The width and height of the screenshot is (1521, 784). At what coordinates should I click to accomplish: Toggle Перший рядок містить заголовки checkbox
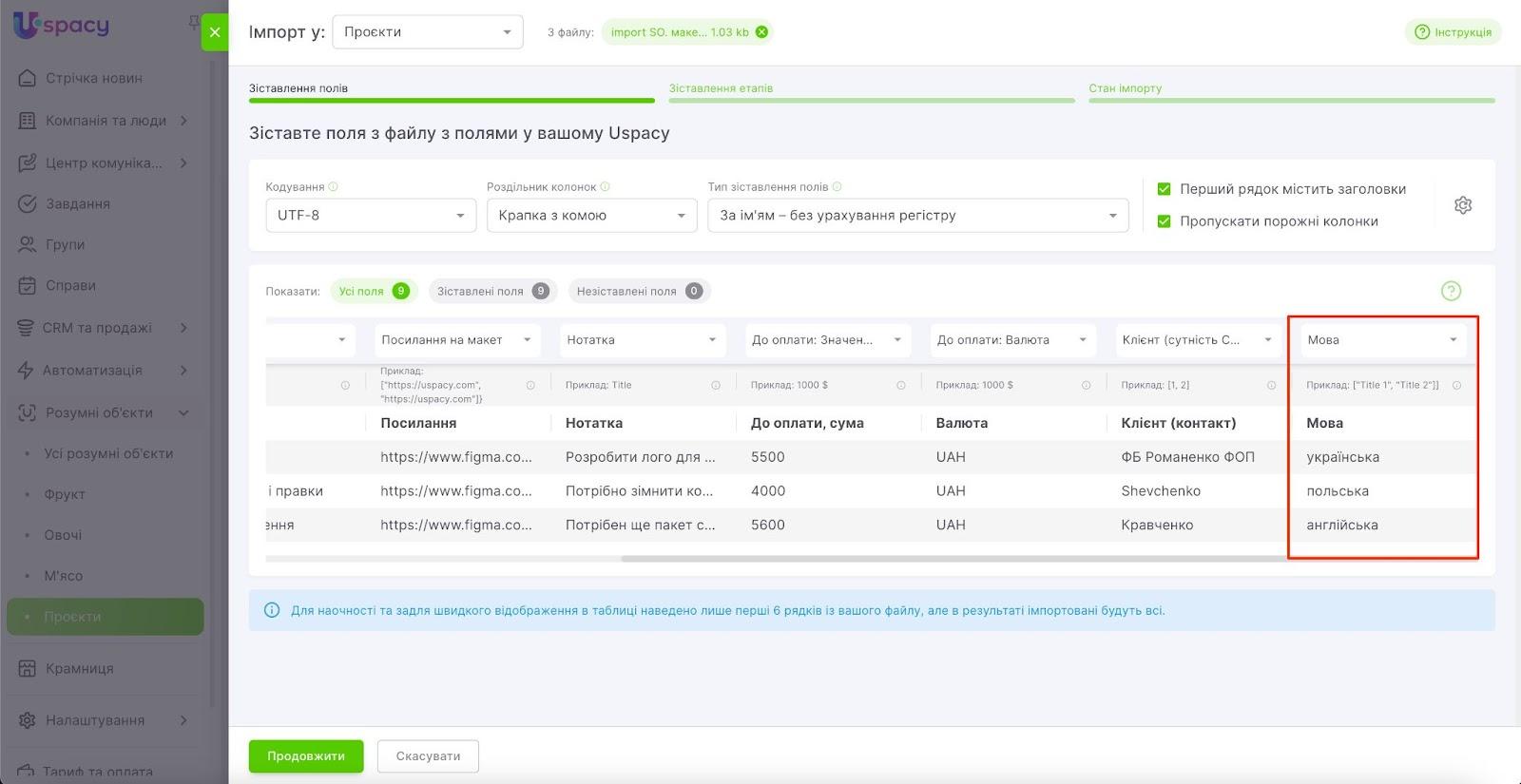coord(1164,189)
